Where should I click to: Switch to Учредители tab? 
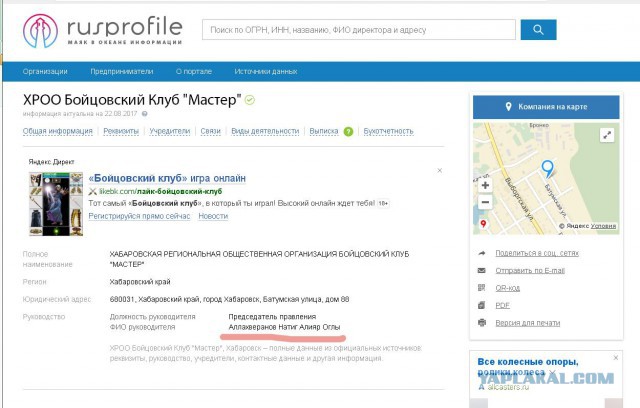coord(170,131)
